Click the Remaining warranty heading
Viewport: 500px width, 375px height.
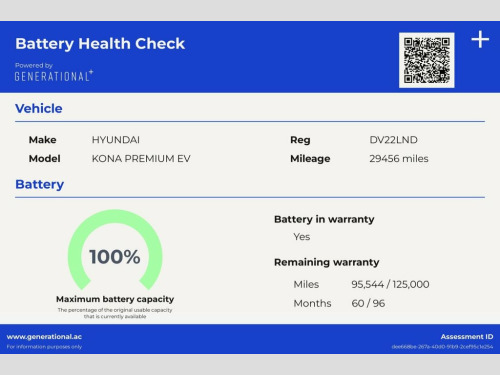[327, 262]
